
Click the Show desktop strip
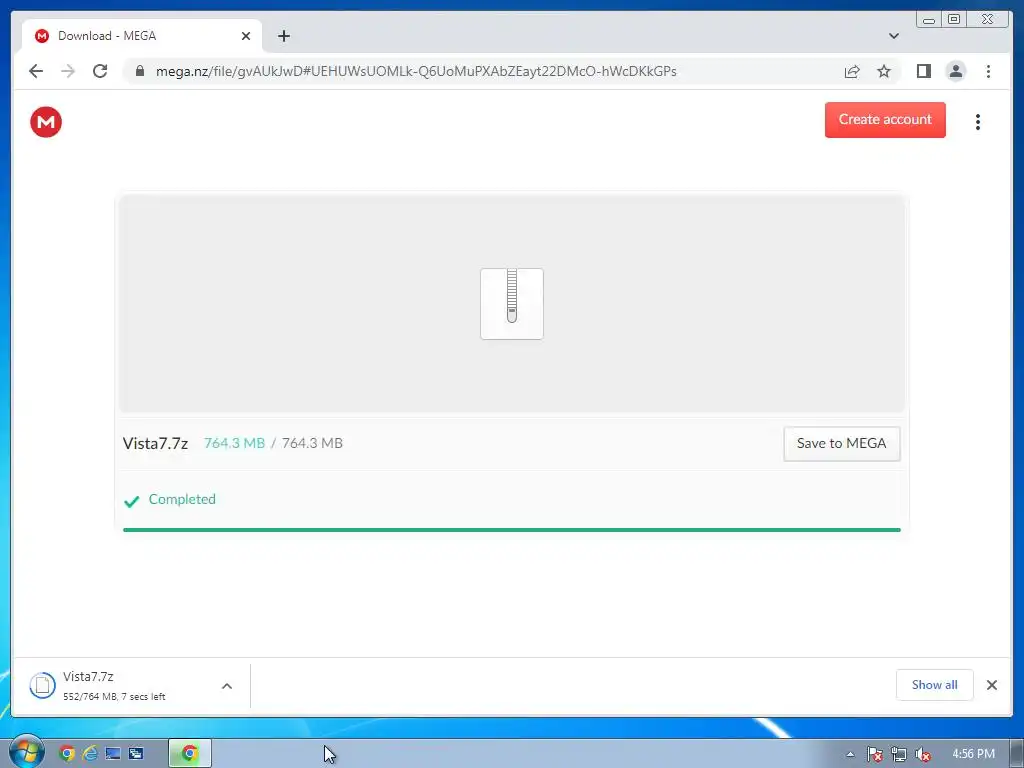pos(1017,754)
